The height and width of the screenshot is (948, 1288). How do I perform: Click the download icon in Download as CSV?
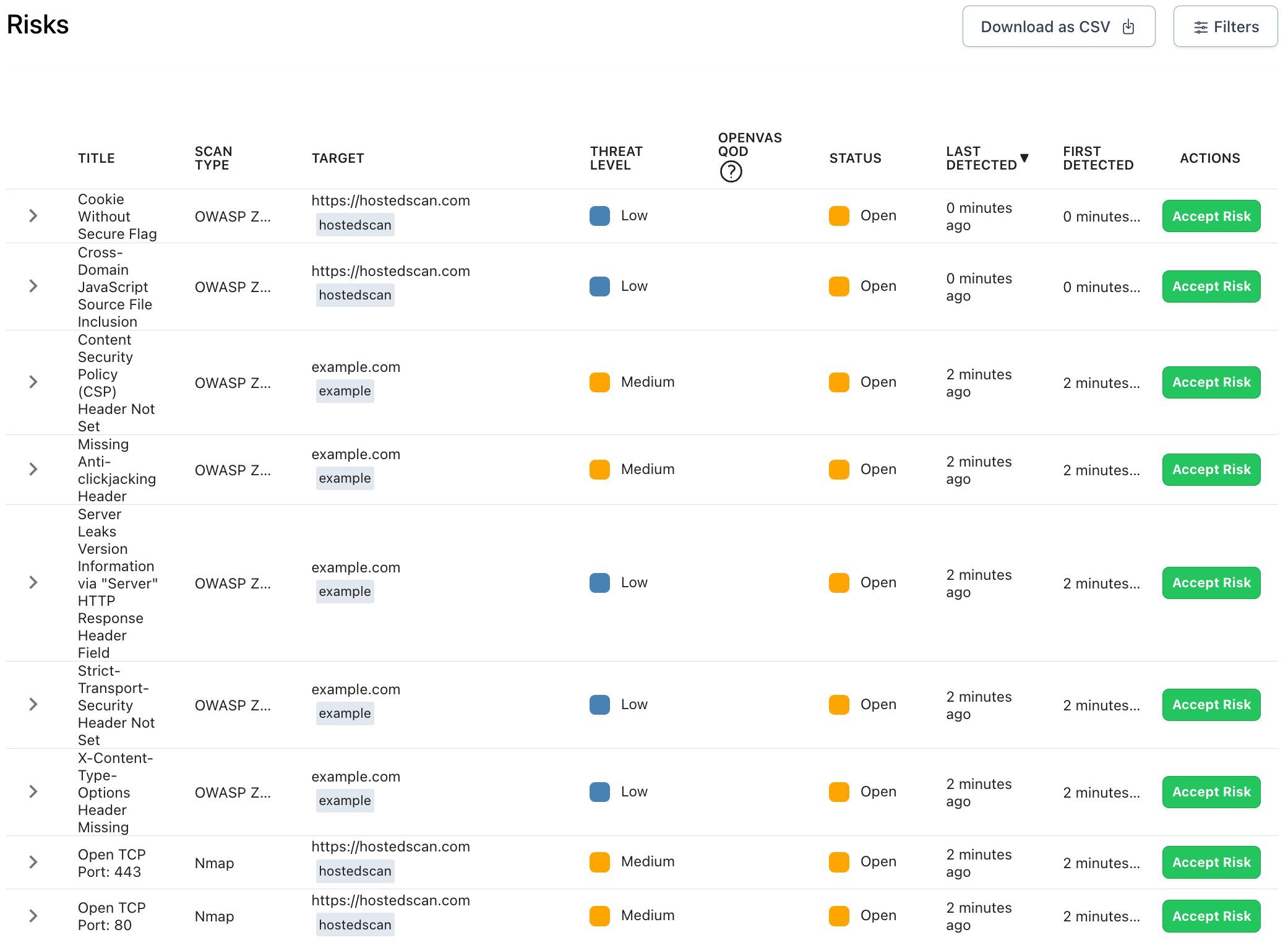tap(1128, 26)
